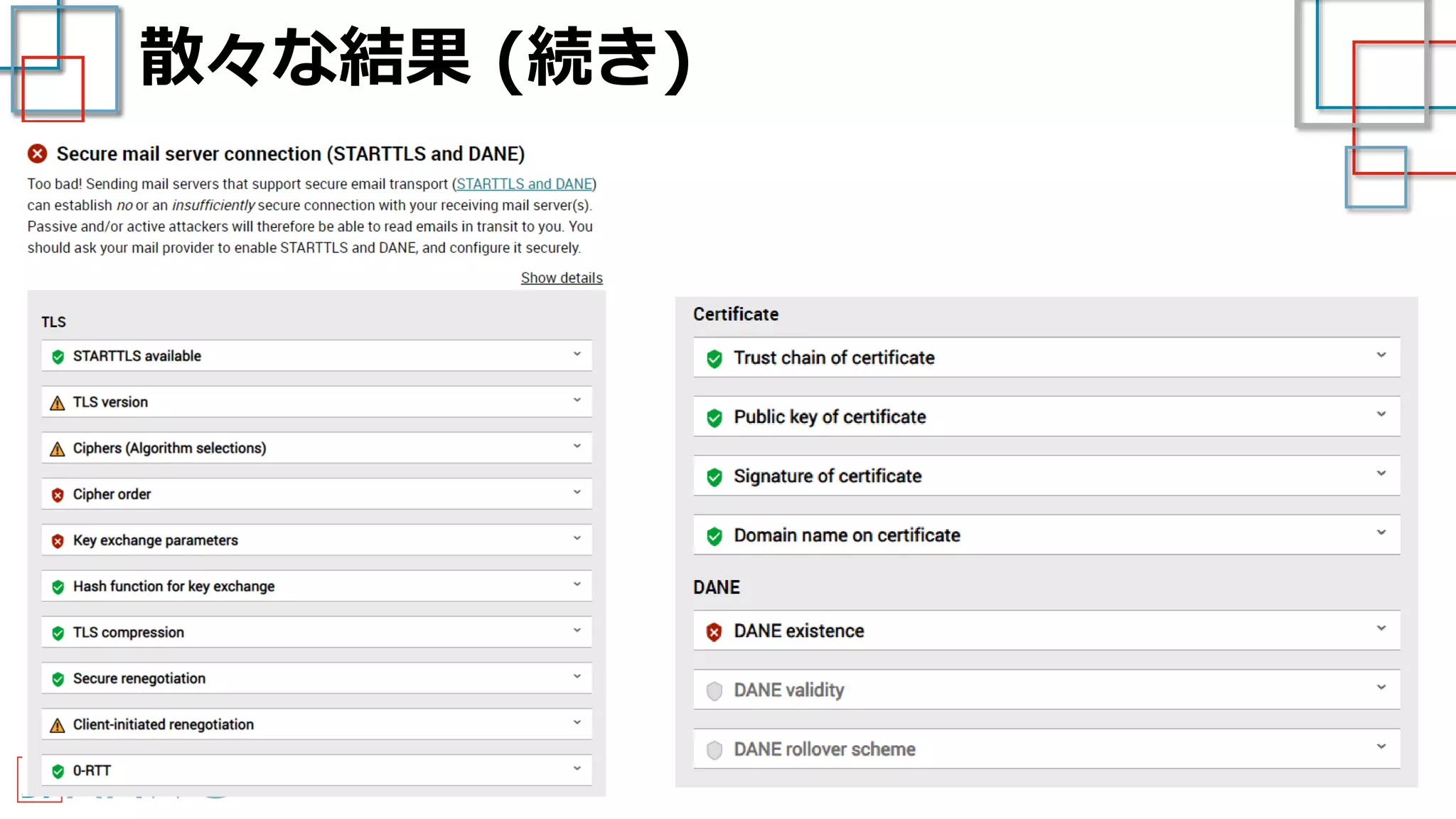Expand TLS version chevron
The width and height of the screenshot is (1456, 819).
pos(577,400)
